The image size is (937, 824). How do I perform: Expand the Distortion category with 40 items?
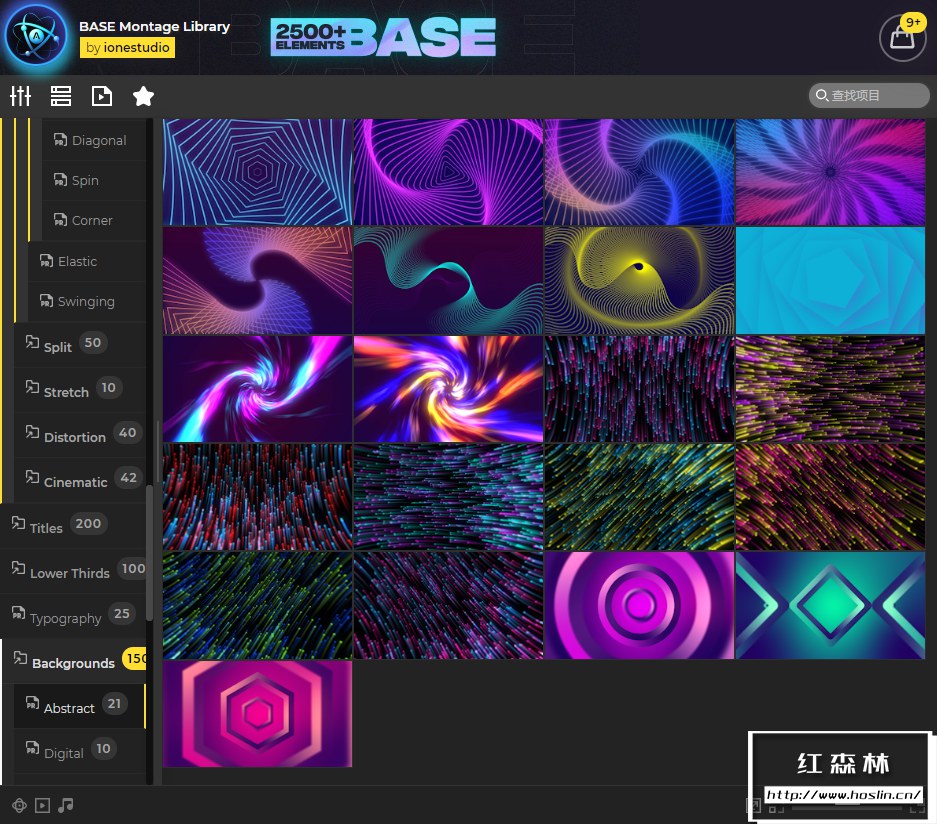[80, 435]
